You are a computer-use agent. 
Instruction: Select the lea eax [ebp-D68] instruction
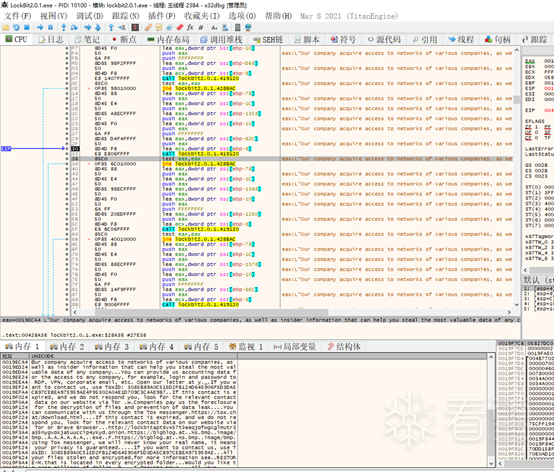tap(210, 63)
